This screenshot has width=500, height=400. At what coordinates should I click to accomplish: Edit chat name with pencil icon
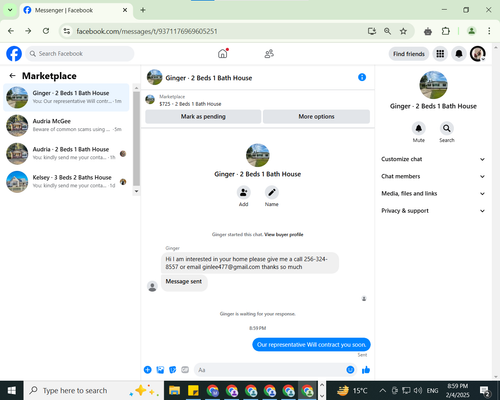click(x=272, y=192)
